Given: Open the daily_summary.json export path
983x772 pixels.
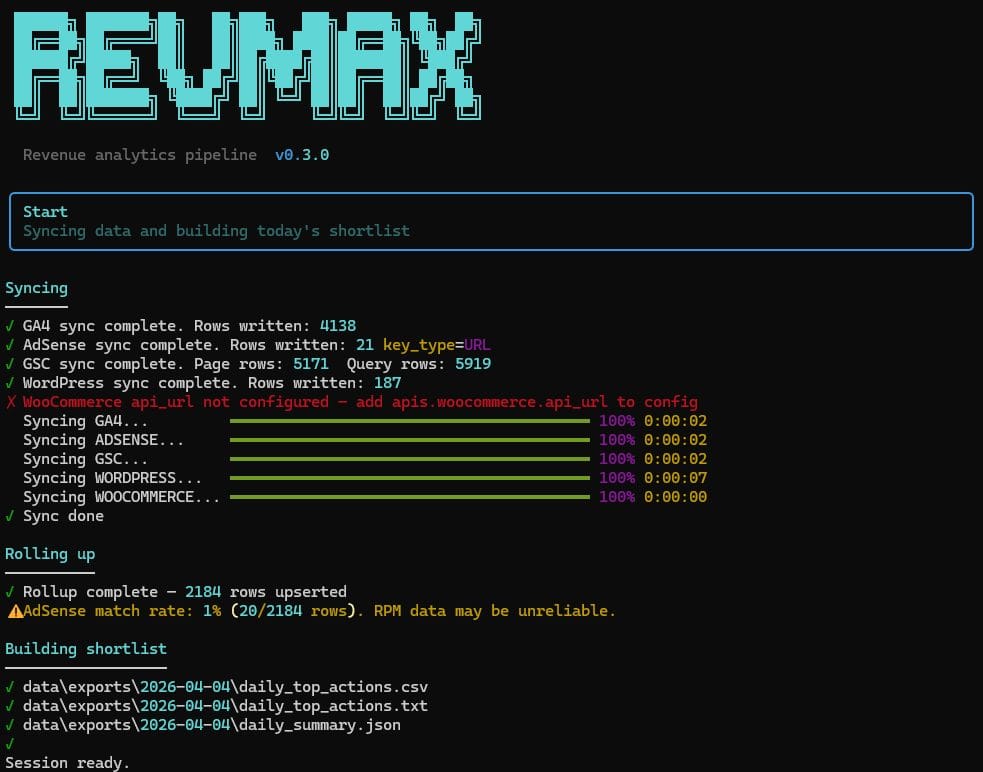Looking at the screenshot, I should [212, 725].
